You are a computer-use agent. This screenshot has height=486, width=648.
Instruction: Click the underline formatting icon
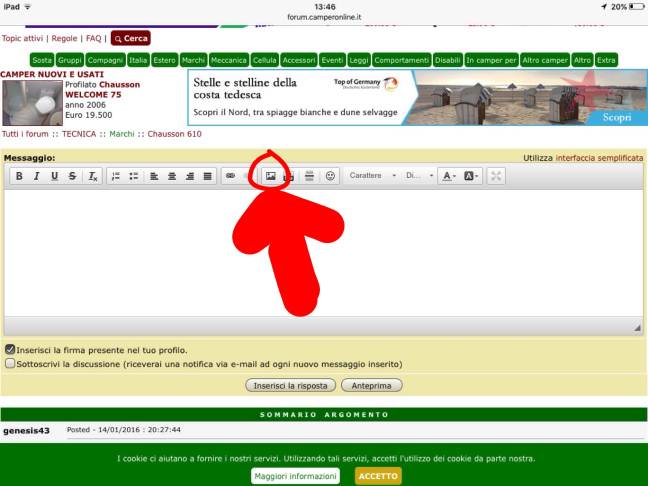[54, 176]
